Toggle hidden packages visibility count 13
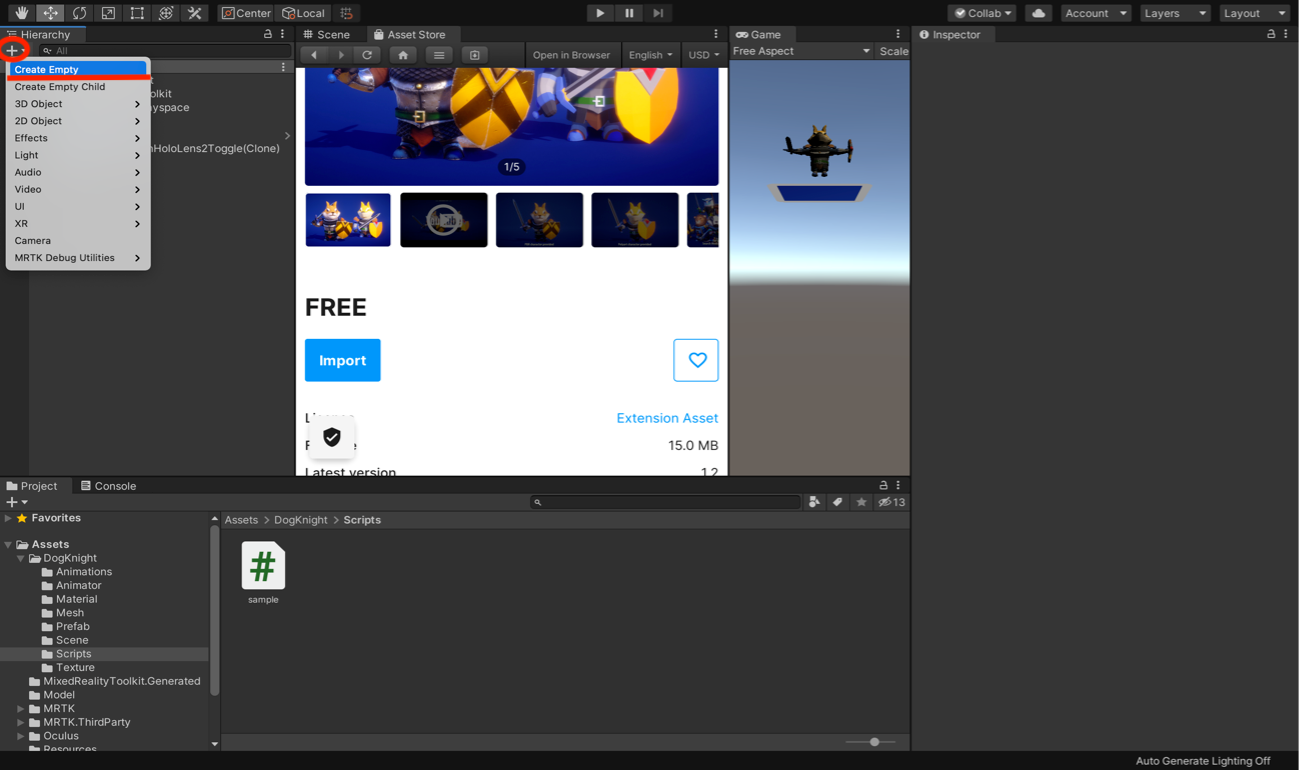This screenshot has height=770, width=1301. [891, 502]
